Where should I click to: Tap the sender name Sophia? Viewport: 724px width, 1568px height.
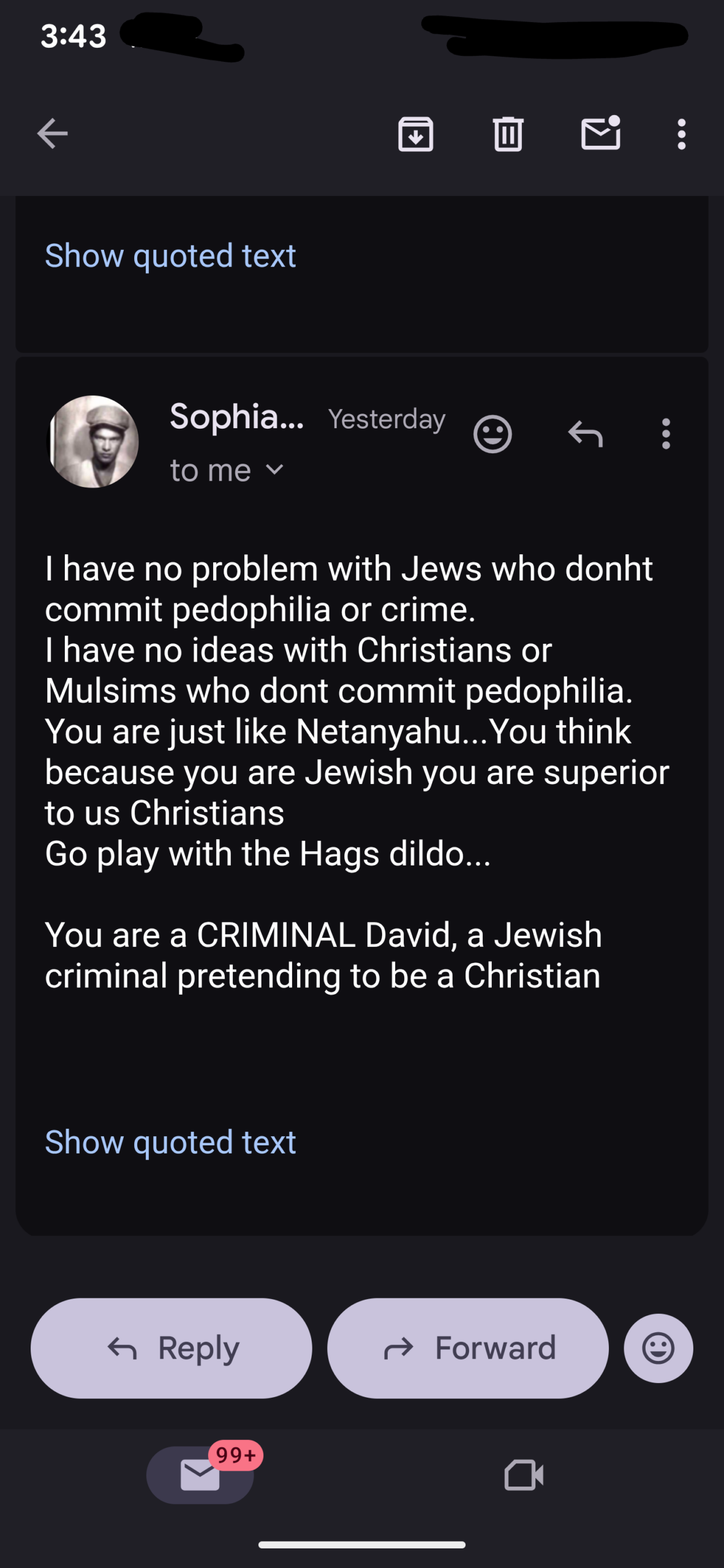(236, 417)
